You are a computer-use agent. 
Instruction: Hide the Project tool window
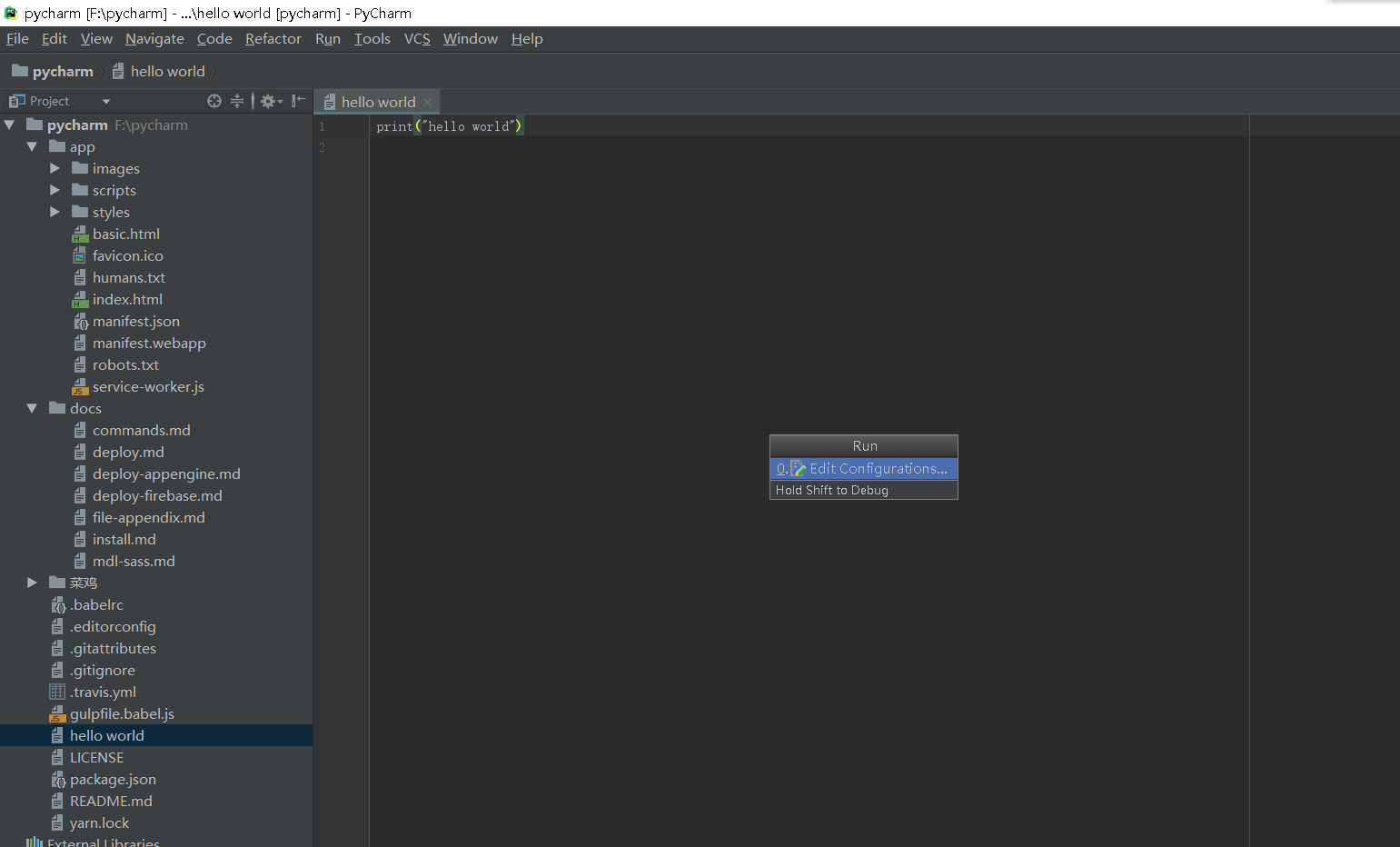click(x=298, y=101)
